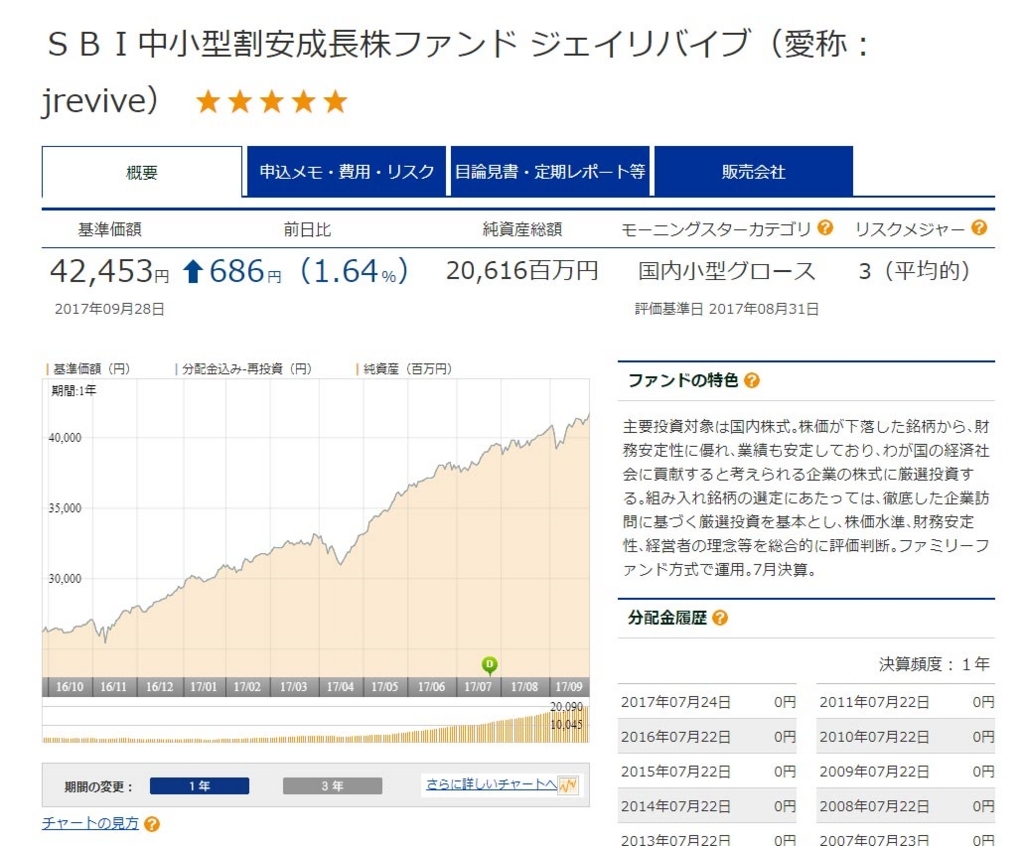Screen dimensions: 1024x846
Task: Open the モーニングスターカテゴリ help icon
Action: click(x=825, y=229)
